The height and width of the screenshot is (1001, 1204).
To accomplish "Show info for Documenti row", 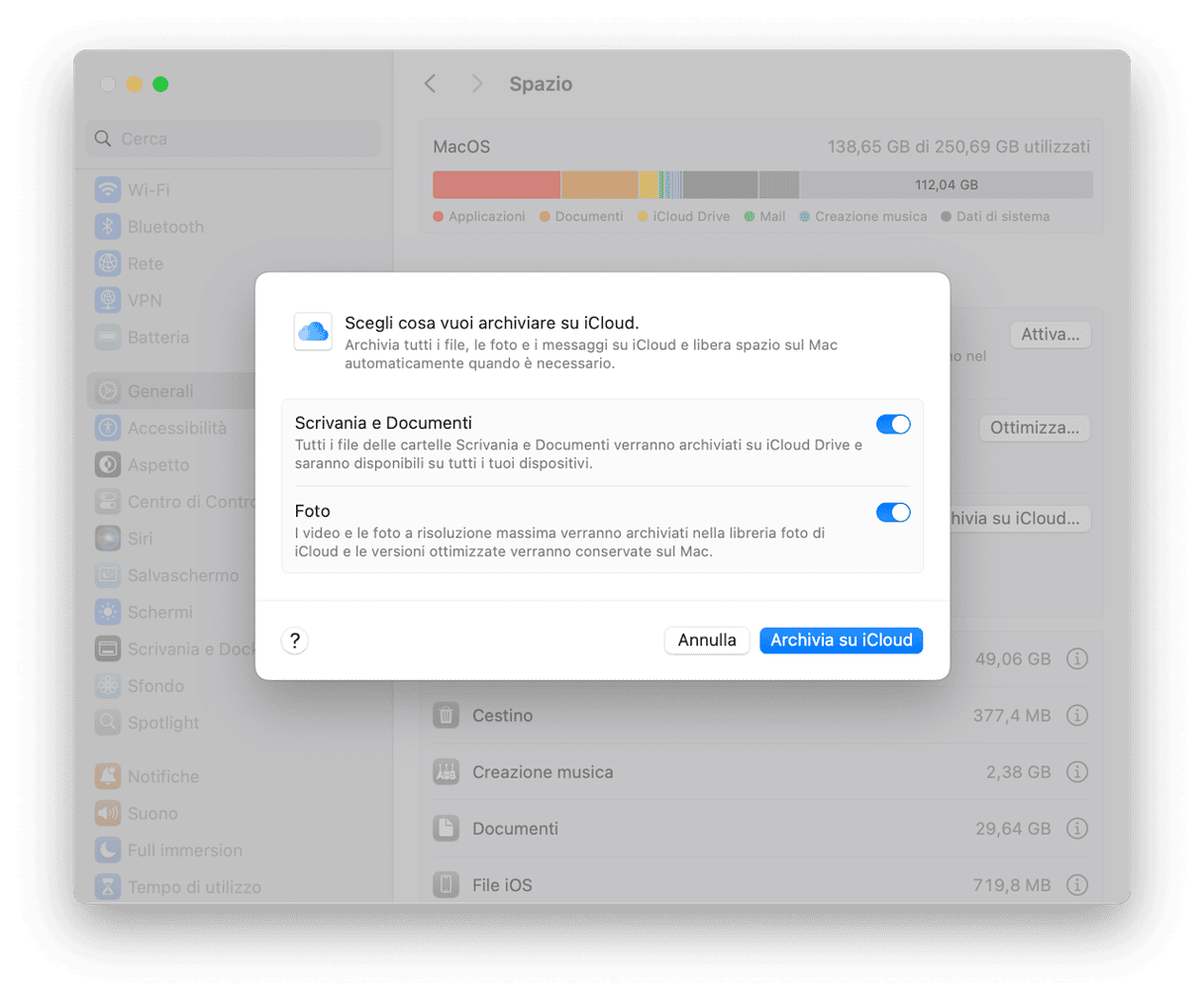I will [x=1077, y=829].
